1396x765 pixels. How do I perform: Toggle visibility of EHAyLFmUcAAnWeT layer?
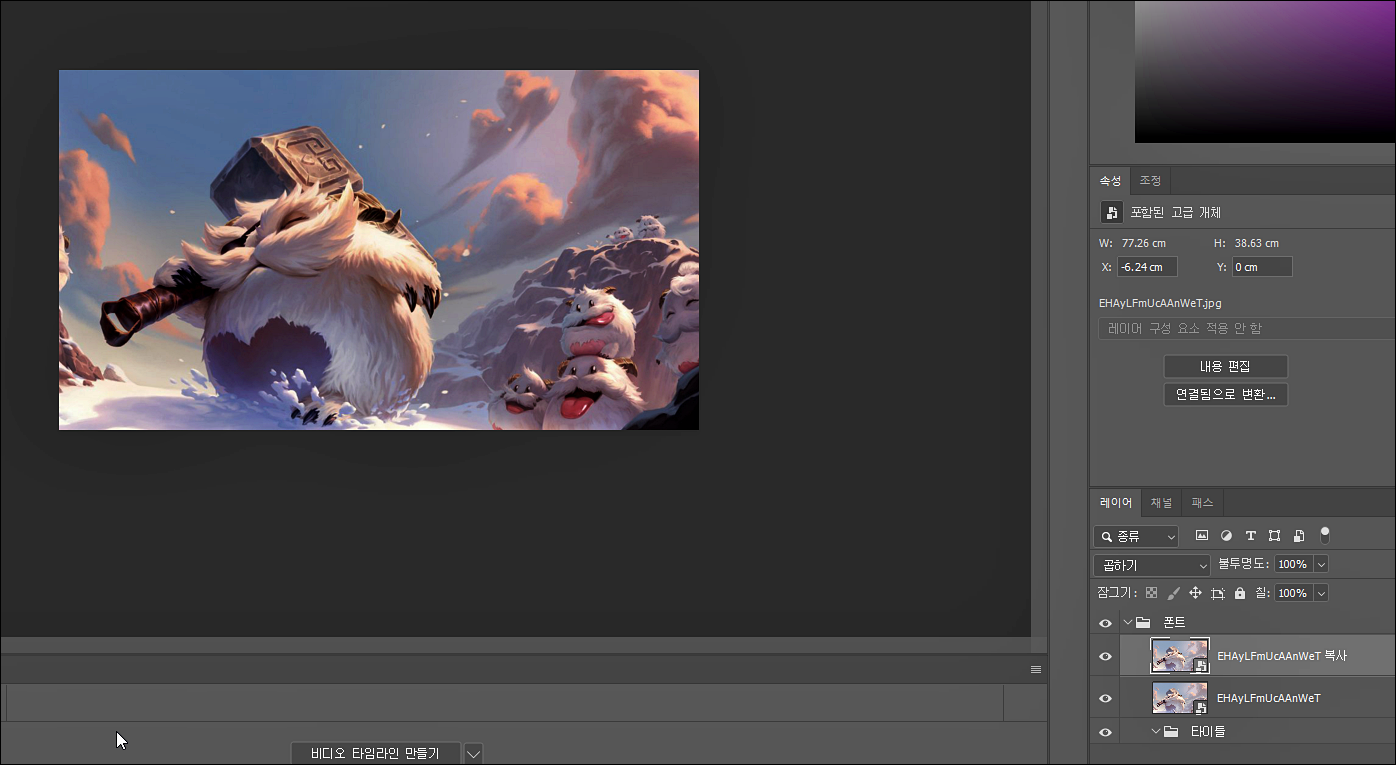[1105, 698]
